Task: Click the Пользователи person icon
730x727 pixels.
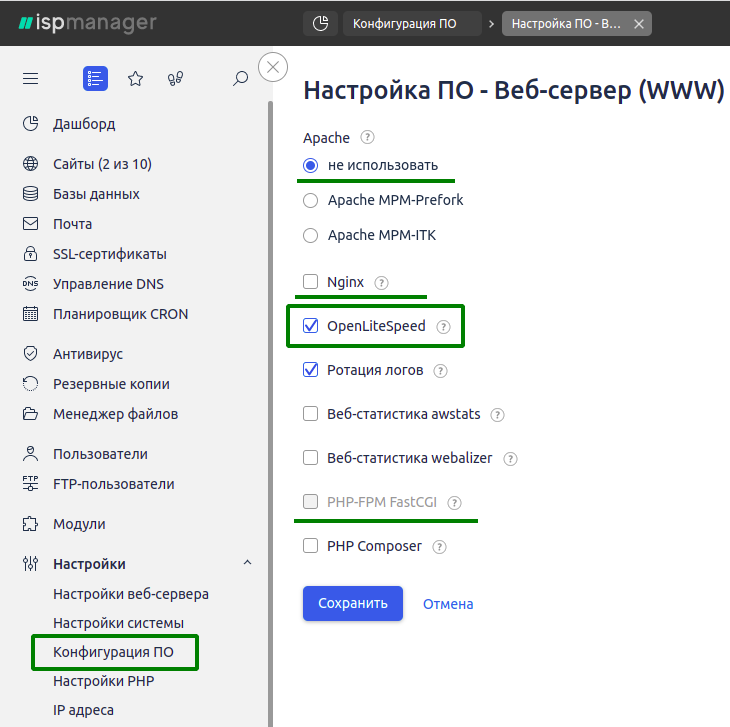Action: [31, 454]
